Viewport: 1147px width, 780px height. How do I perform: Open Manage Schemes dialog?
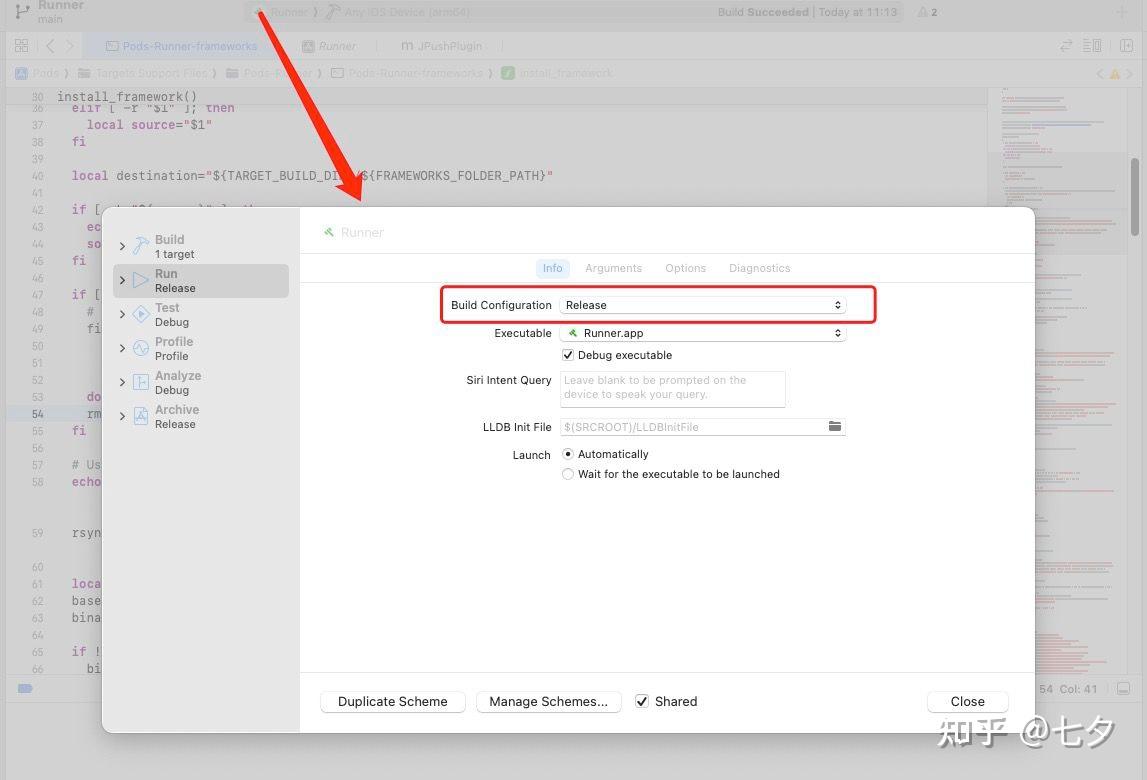pyautogui.click(x=548, y=701)
